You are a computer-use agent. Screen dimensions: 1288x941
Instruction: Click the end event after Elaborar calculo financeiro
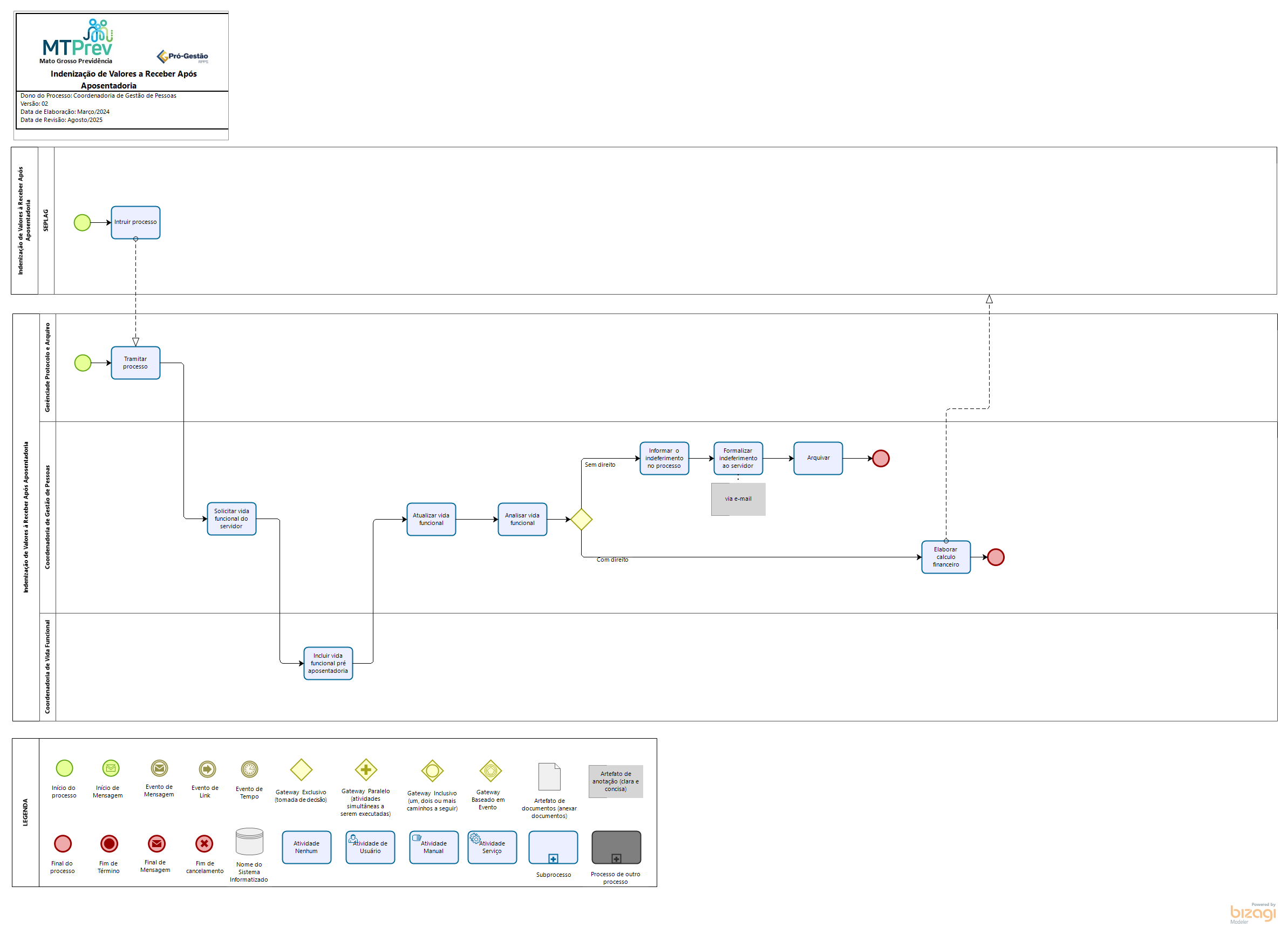tap(995, 557)
